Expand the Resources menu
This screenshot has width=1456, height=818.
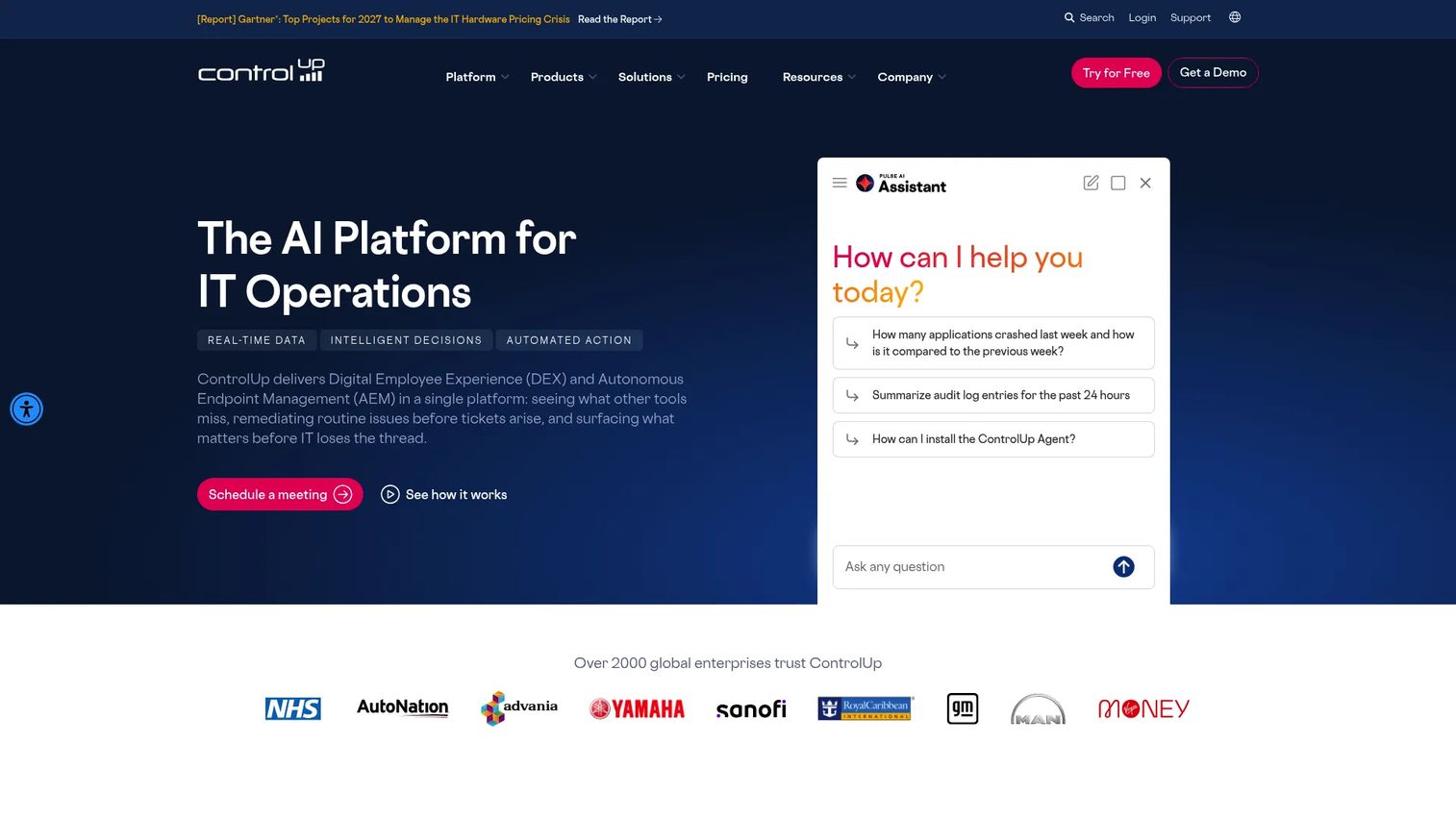click(818, 77)
